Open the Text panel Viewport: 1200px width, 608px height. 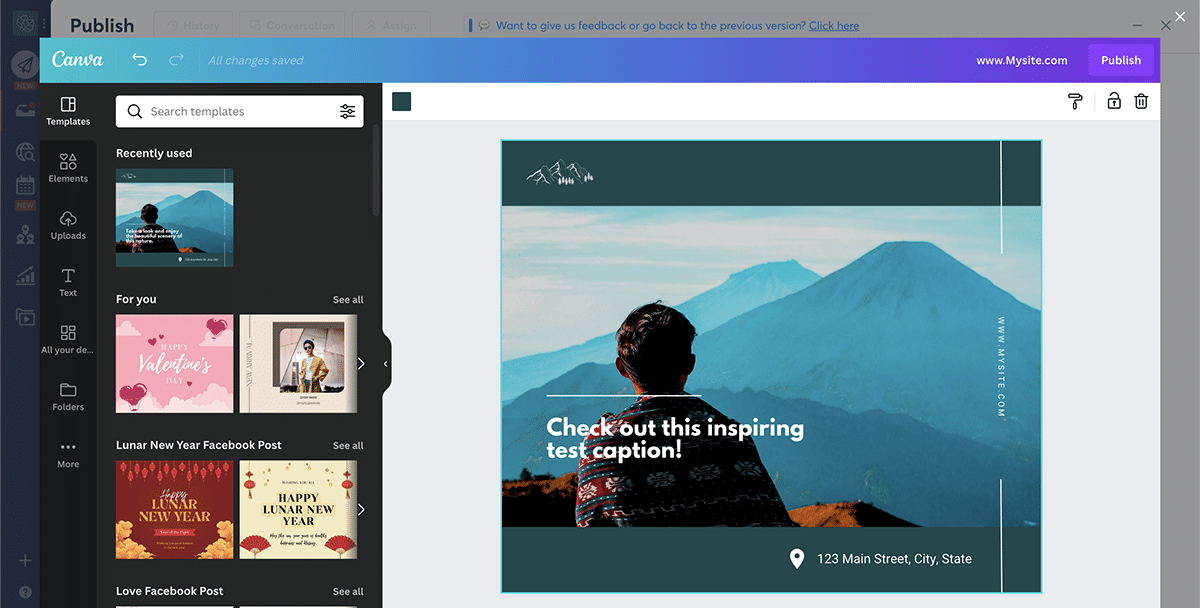pyautogui.click(x=68, y=282)
